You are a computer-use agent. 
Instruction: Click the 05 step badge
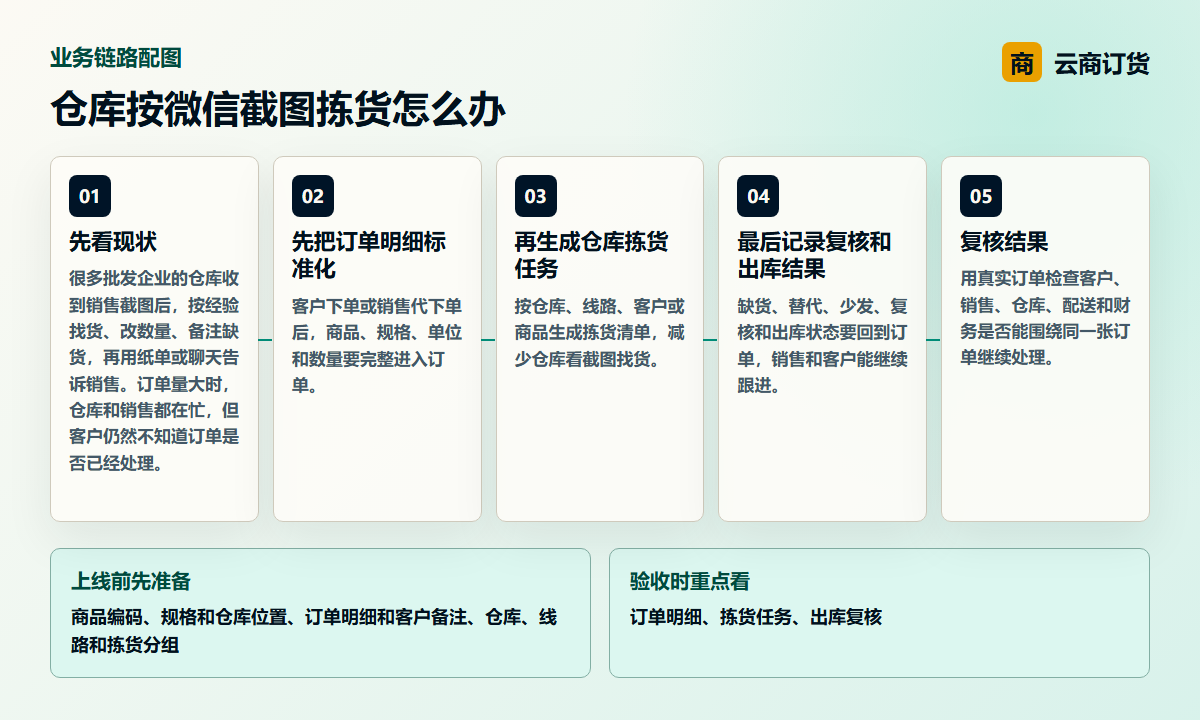[981, 196]
